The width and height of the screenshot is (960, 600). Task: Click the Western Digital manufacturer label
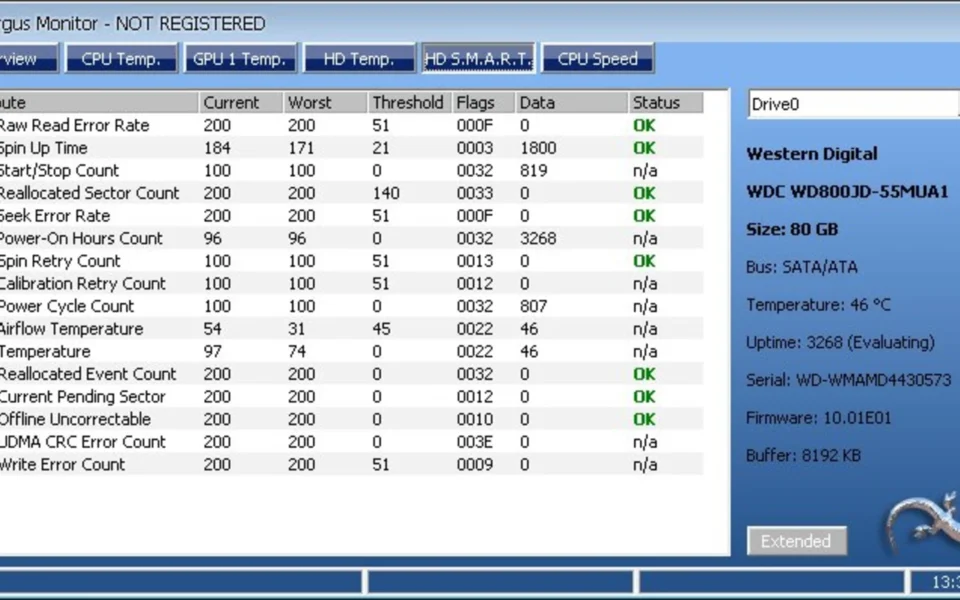point(812,153)
